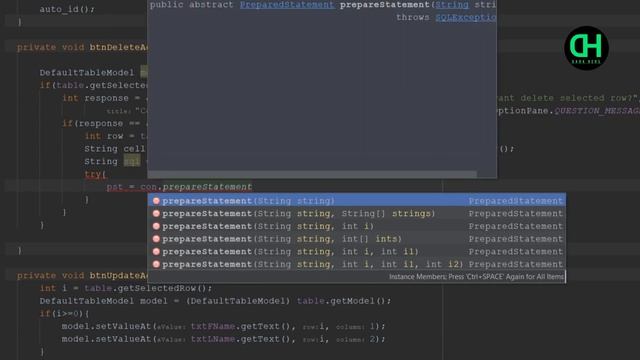
Task: Click method icon of prepareStatement(String string)
Action: point(156,201)
